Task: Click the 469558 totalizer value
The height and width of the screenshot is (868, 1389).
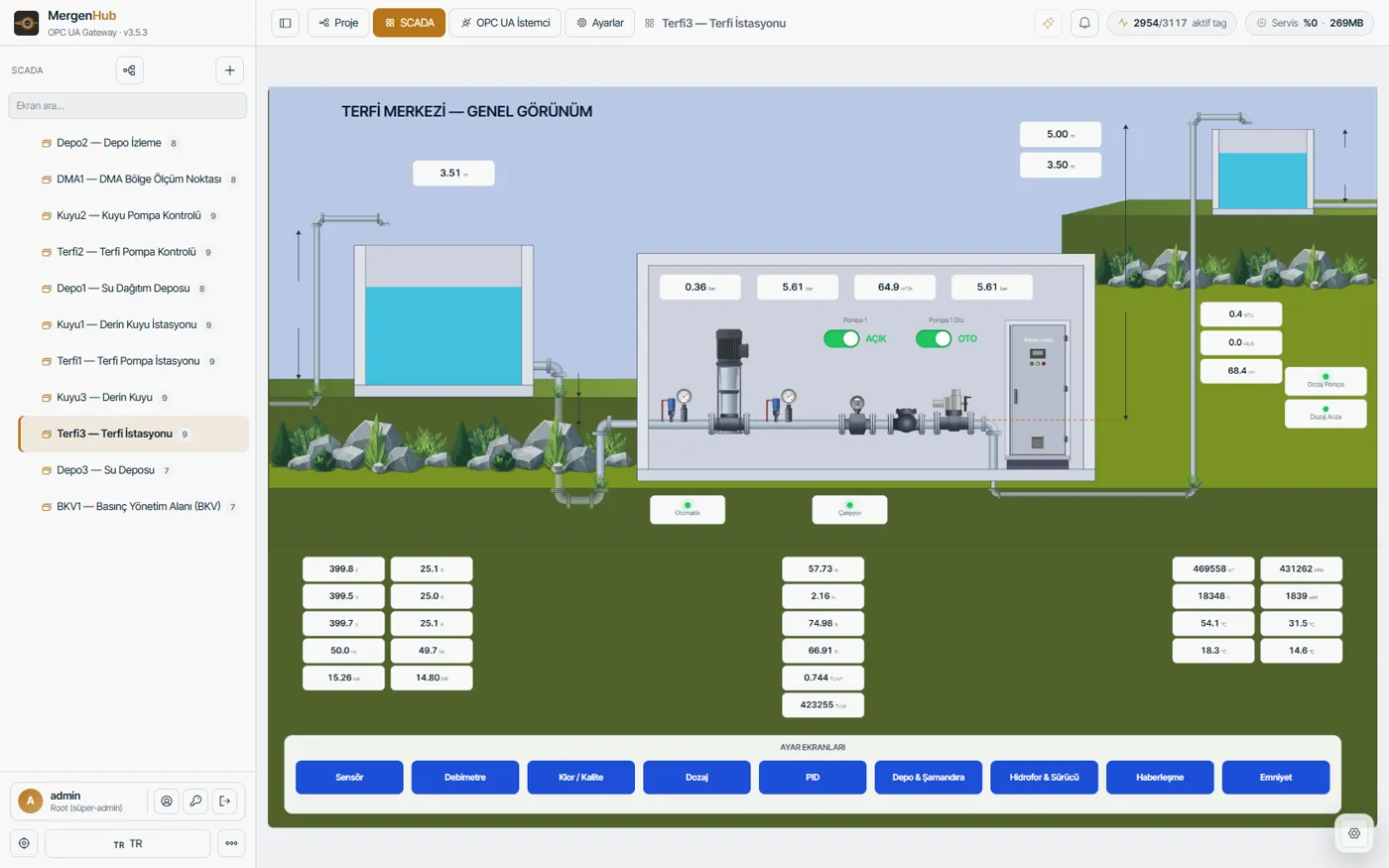Action: [x=1213, y=569]
